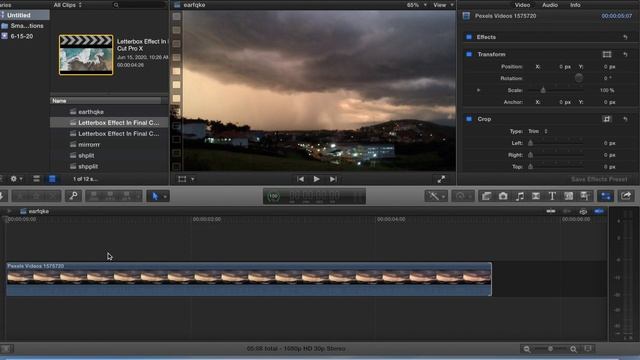The width and height of the screenshot is (640, 360).
Task: Open the transitions browser
Action: point(536,196)
